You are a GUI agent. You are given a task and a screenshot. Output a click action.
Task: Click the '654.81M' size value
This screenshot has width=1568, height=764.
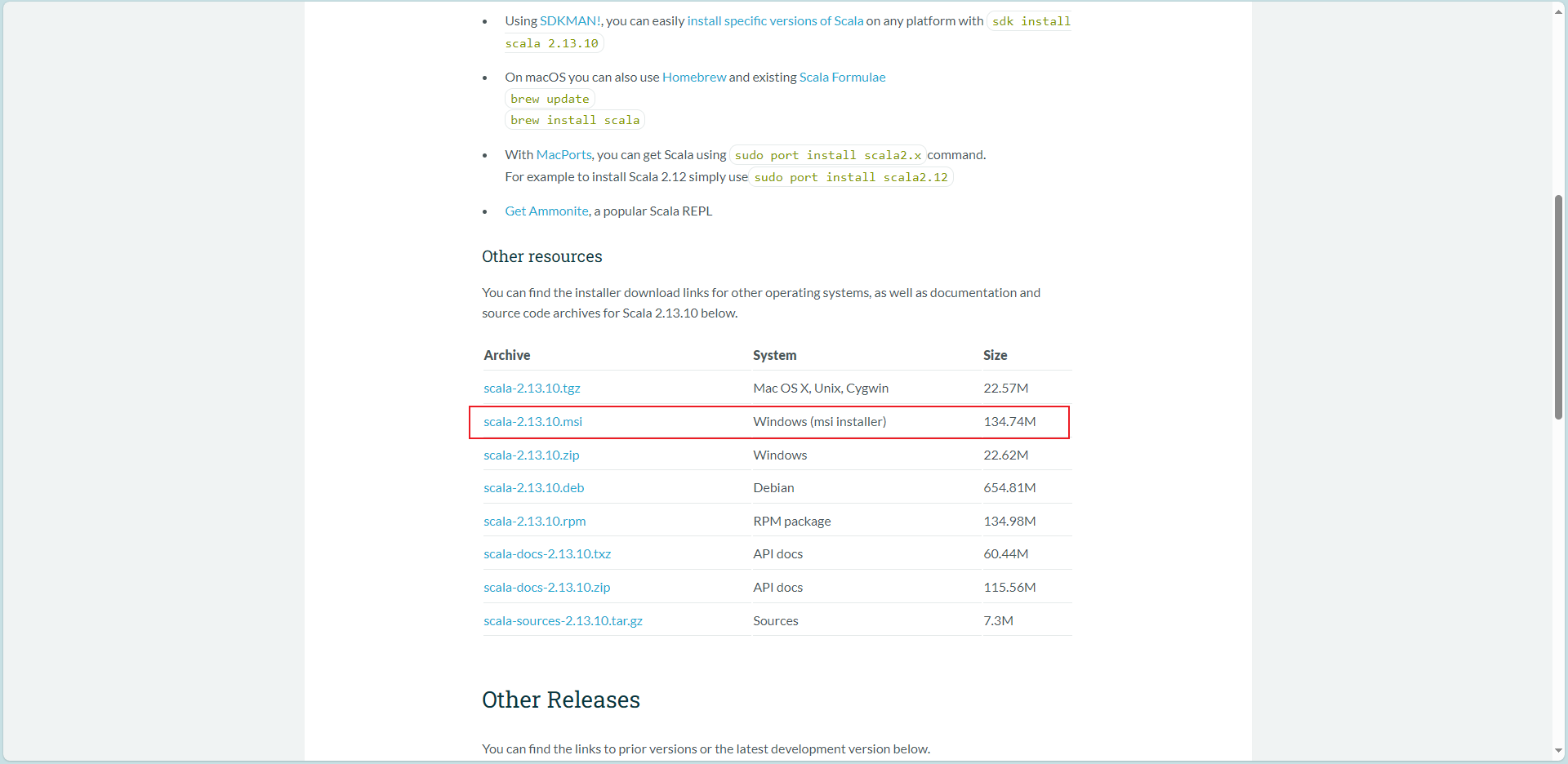coord(1009,488)
